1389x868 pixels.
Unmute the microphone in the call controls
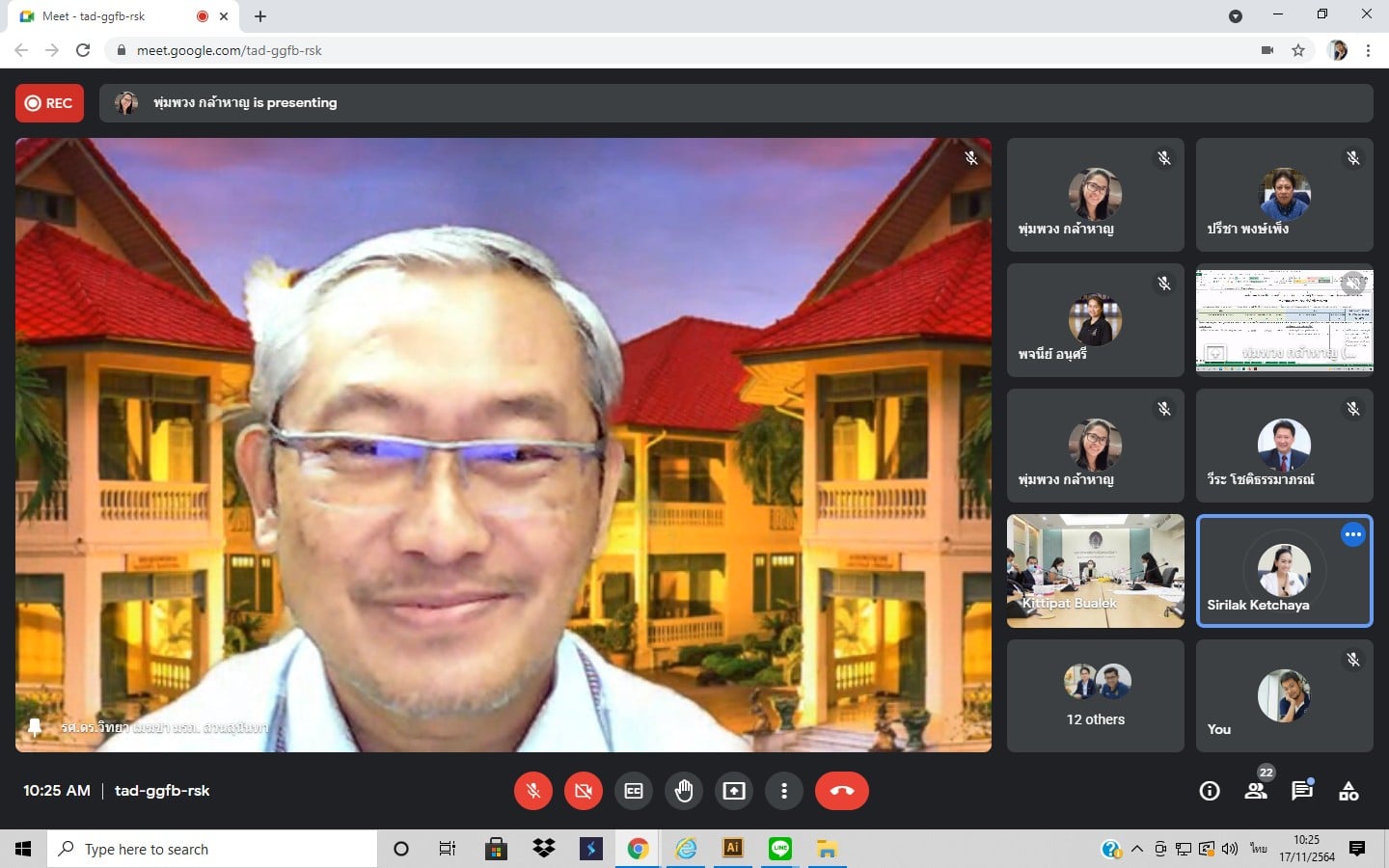click(x=532, y=791)
